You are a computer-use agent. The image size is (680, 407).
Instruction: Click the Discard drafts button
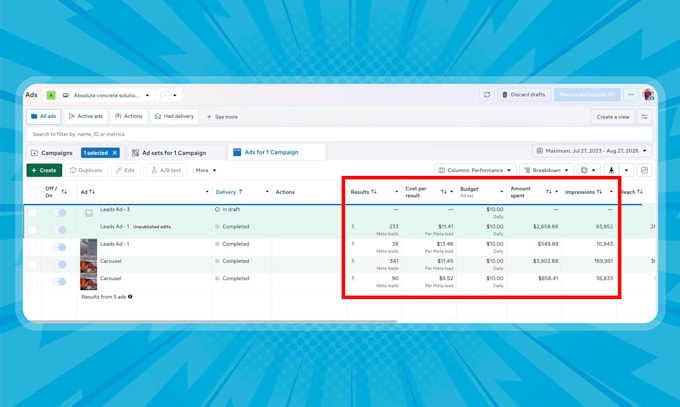click(524, 95)
